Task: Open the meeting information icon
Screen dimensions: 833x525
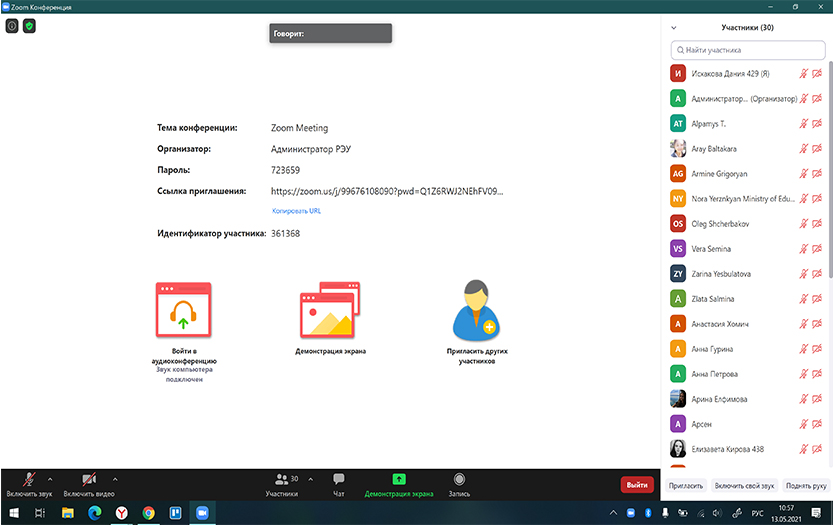Action: (12, 26)
